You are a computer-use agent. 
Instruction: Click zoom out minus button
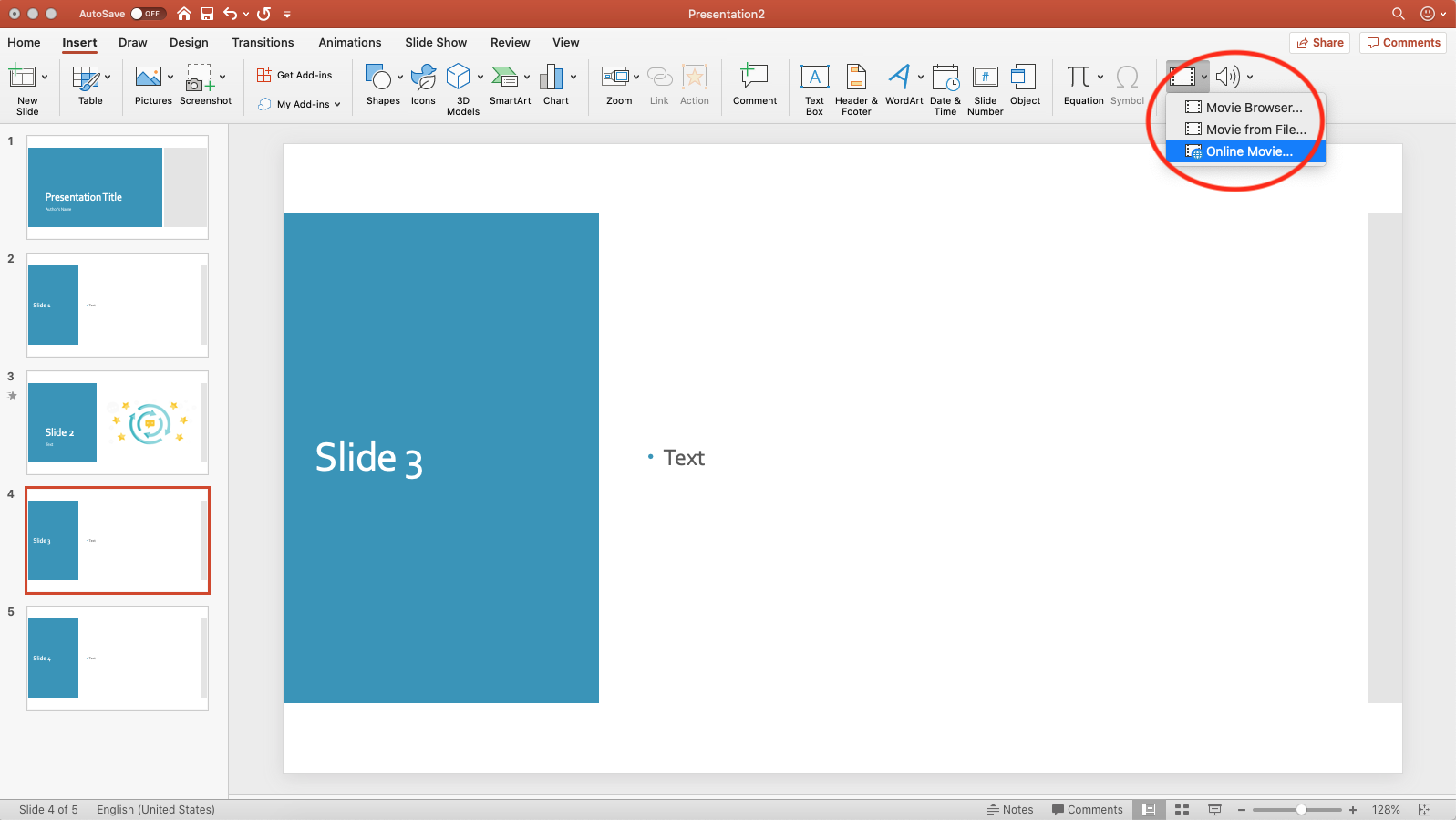1241,809
